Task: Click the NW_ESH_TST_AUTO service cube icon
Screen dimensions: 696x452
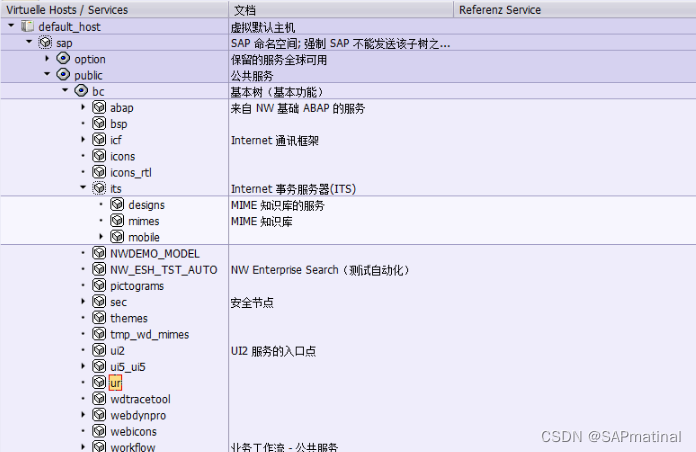Action: click(x=99, y=269)
